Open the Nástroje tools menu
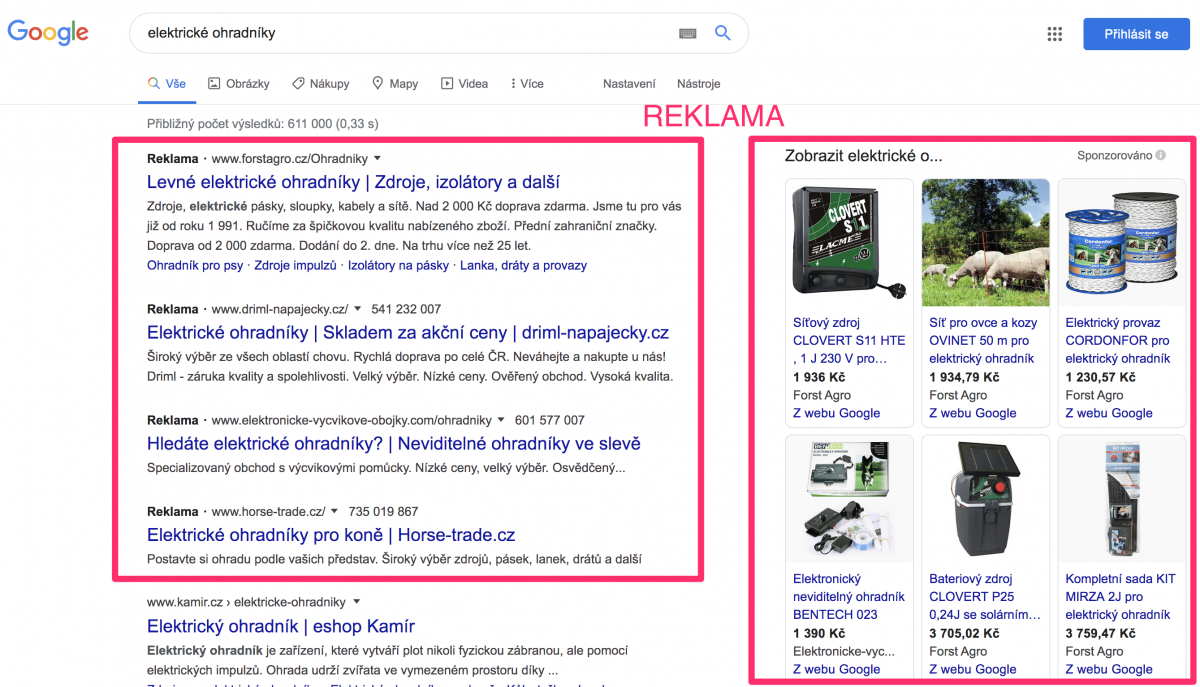The width and height of the screenshot is (1200, 687). tap(698, 84)
